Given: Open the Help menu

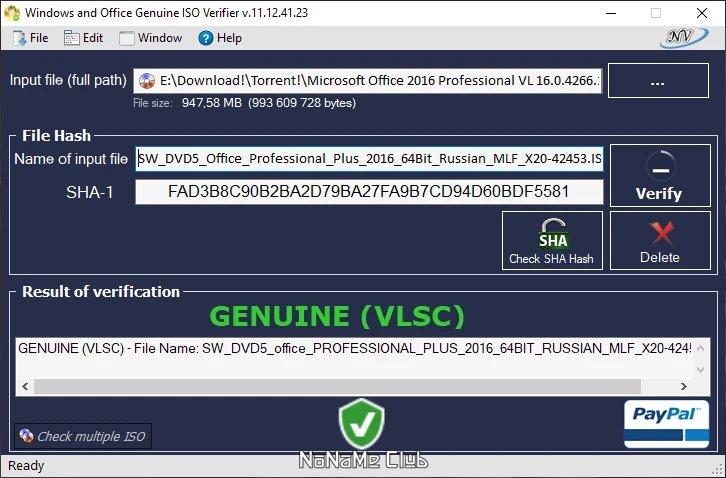Looking at the screenshot, I should pos(220,38).
